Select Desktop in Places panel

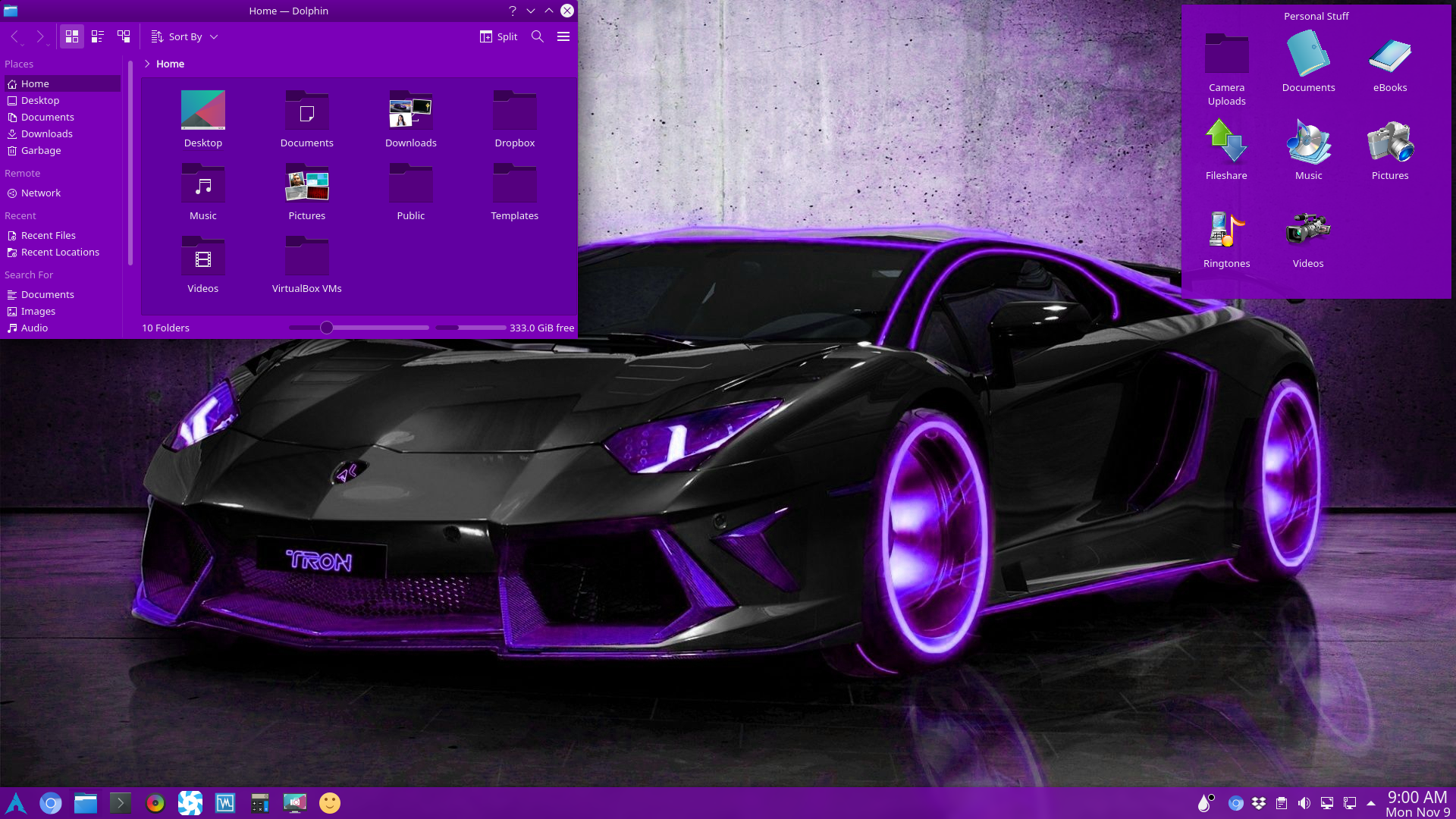click(x=62, y=100)
